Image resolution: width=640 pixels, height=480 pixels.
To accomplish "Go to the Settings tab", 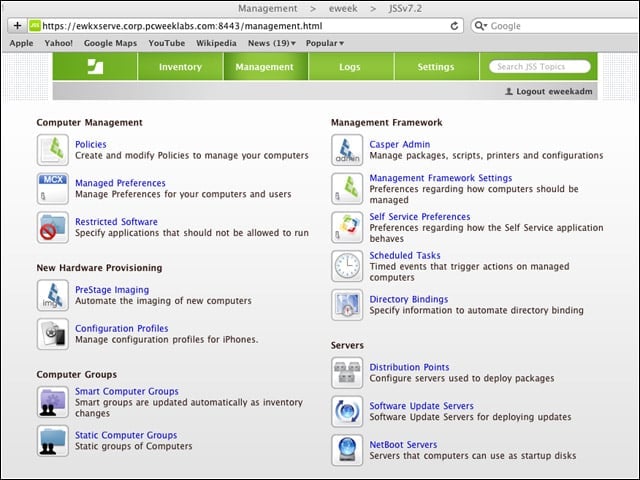I will 436,67.
